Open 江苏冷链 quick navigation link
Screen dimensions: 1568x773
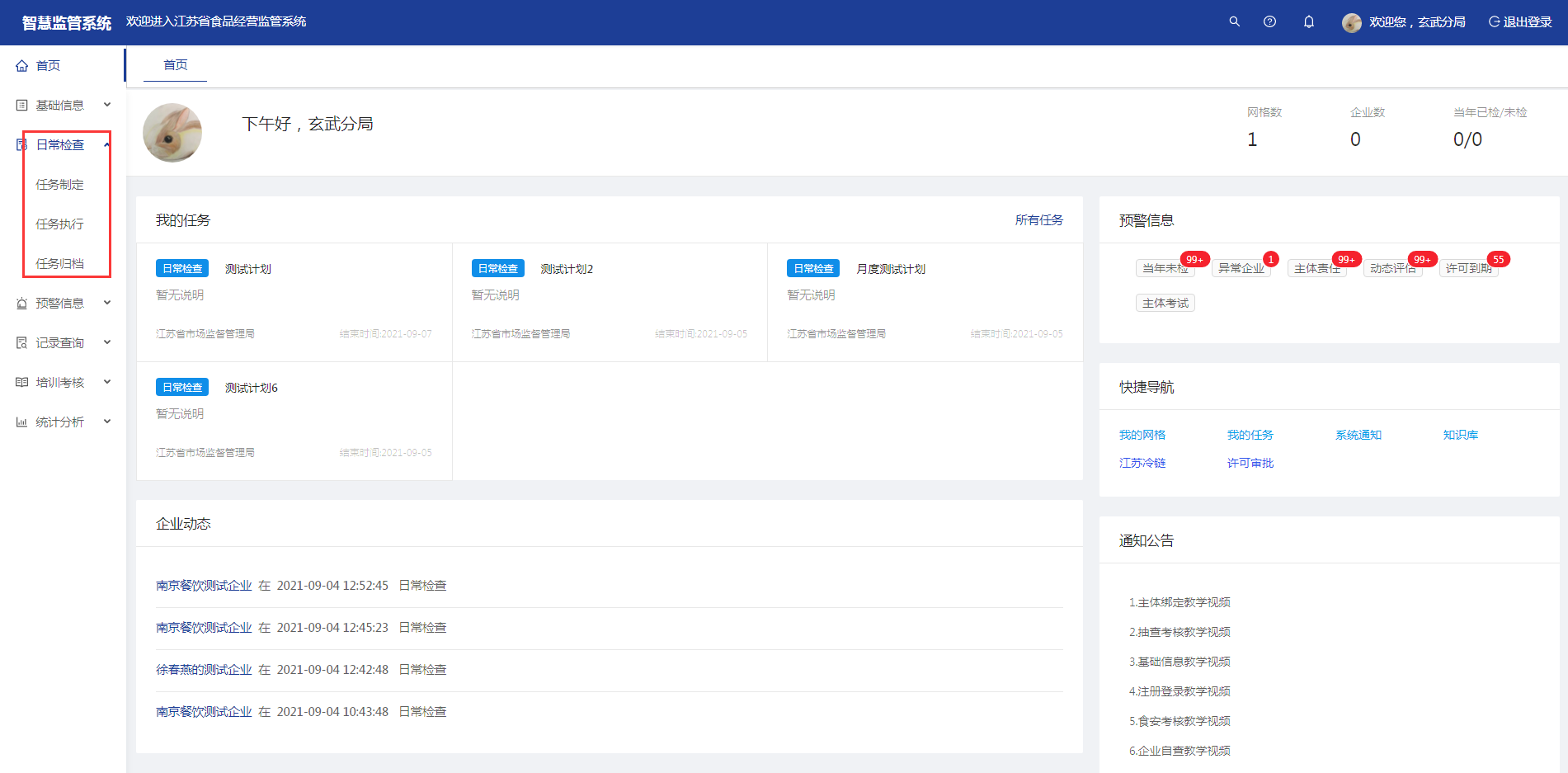coord(1142,464)
